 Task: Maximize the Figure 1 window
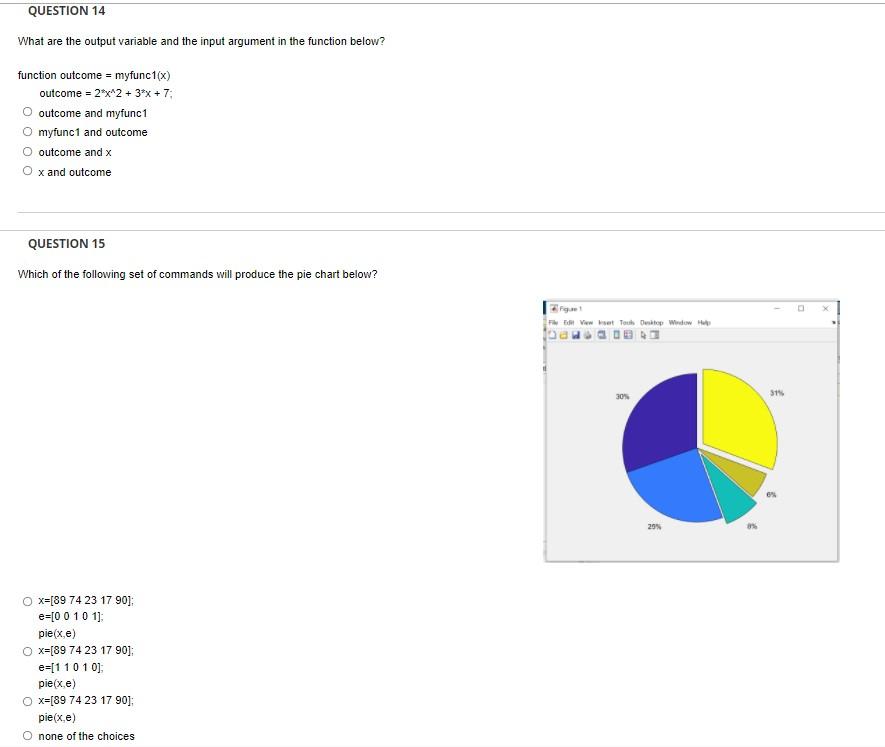coord(801,308)
